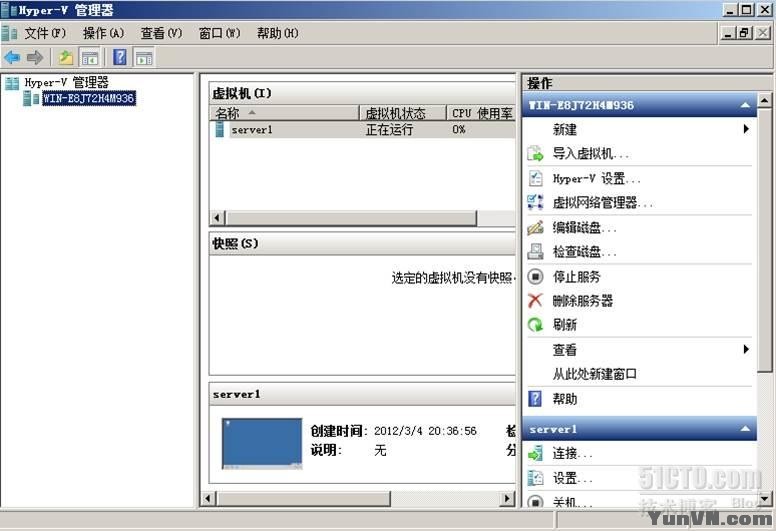Select the server1 row name
The height and width of the screenshot is (531, 776).
pos(252,130)
